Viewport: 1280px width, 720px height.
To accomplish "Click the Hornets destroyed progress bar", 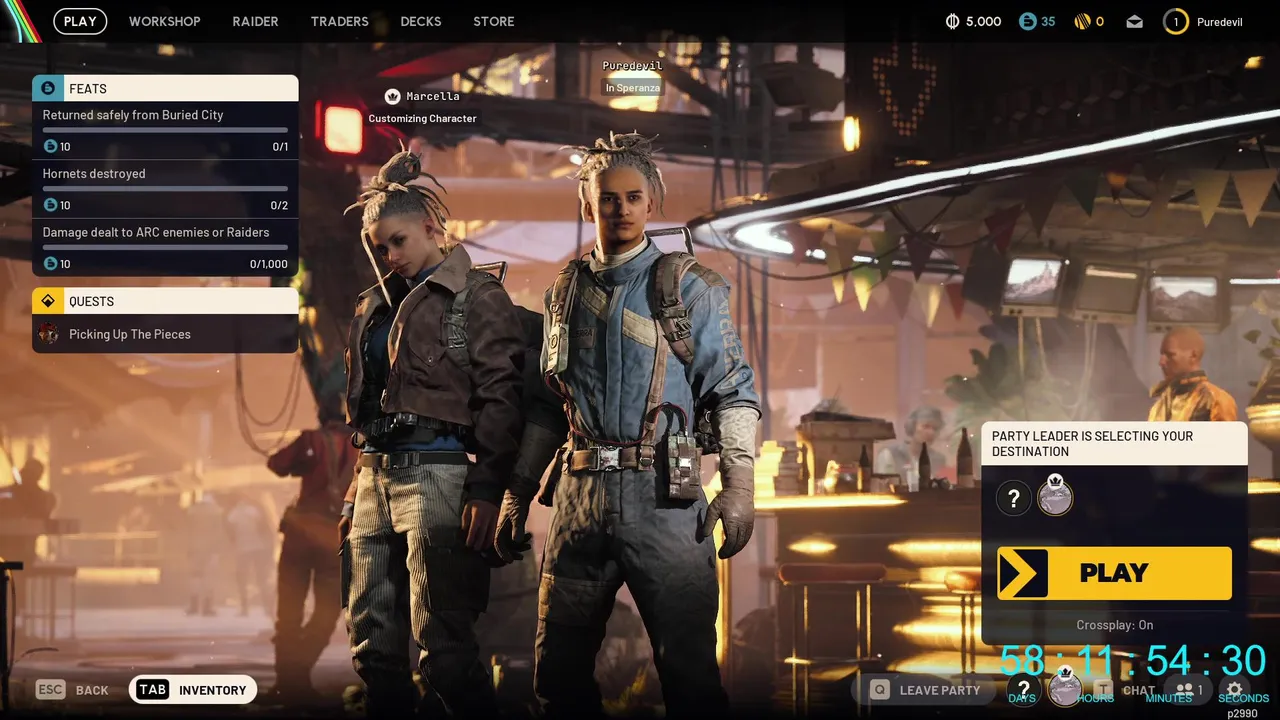I will point(165,189).
